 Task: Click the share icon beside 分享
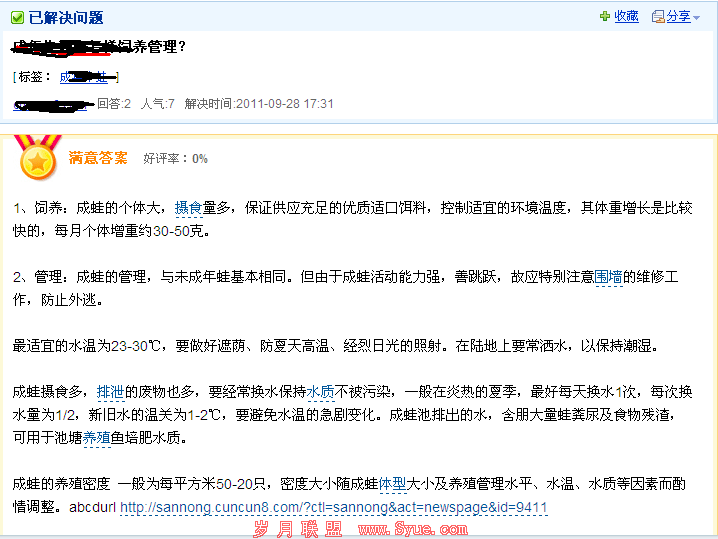tap(658, 16)
